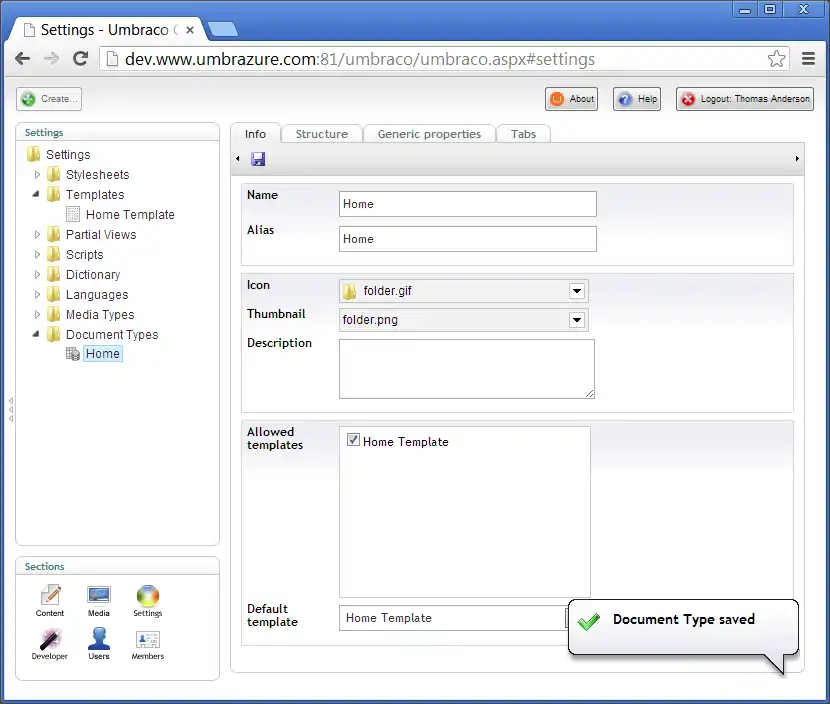Click the About button
The image size is (830, 704).
click(571, 99)
